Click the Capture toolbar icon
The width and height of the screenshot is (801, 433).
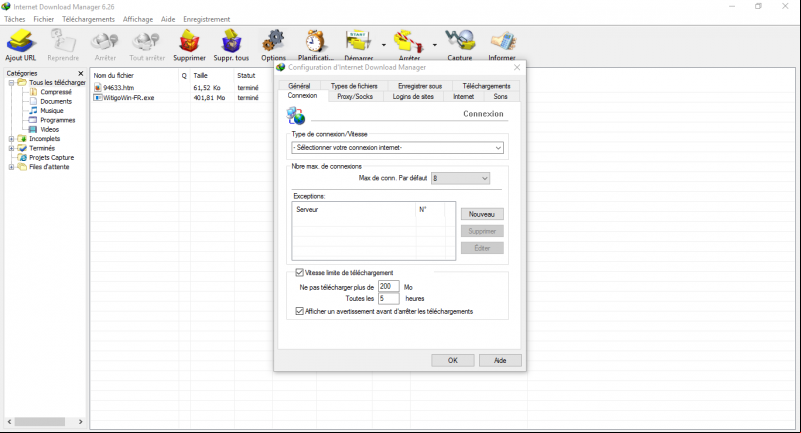pos(460,41)
